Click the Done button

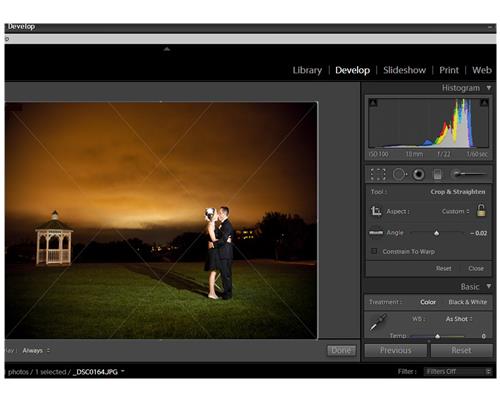341,350
